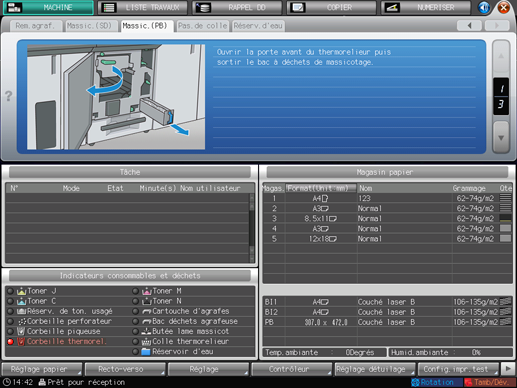Image resolution: width=517 pixels, height=388 pixels.
Task: Switch to the Massic.(SD) tab
Action: coord(90,26)
